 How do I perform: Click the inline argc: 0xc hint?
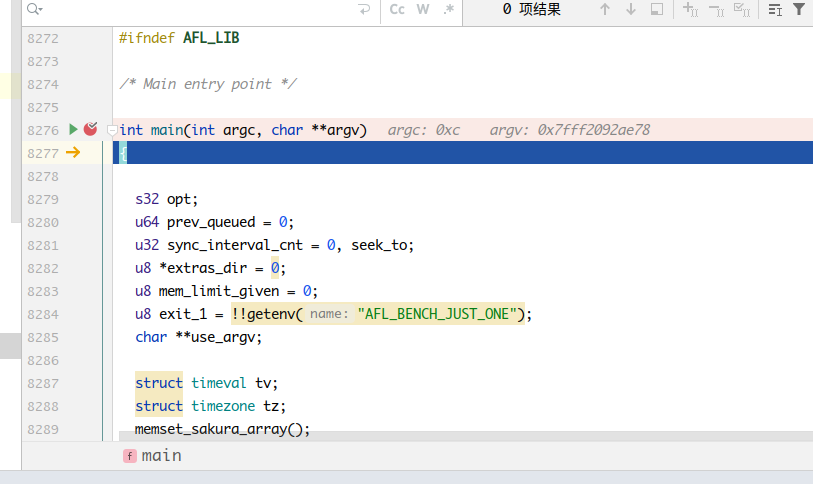[424, 130]
